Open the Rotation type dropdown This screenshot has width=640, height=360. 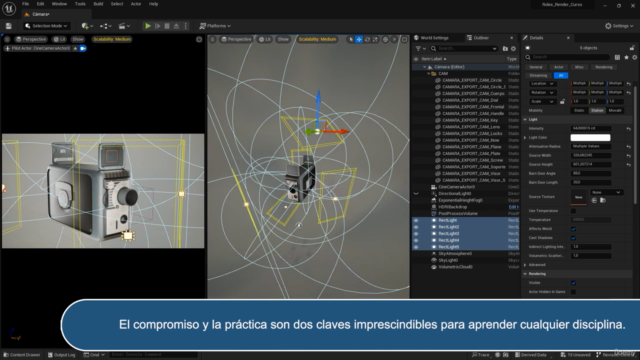[x=542, y=93]
